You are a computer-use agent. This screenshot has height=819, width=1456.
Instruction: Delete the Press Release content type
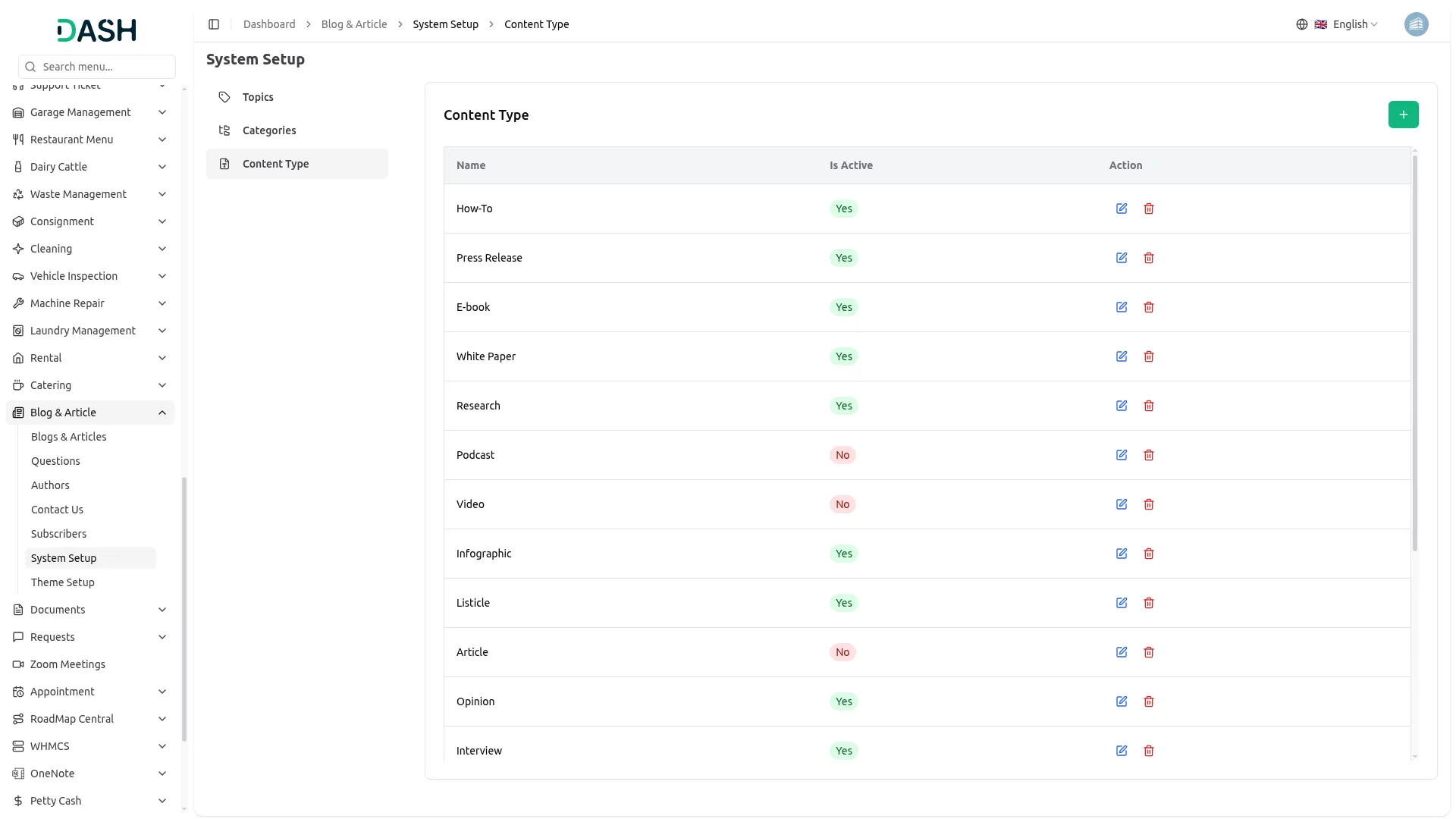pyautogui.click(x=1149, y=258)
